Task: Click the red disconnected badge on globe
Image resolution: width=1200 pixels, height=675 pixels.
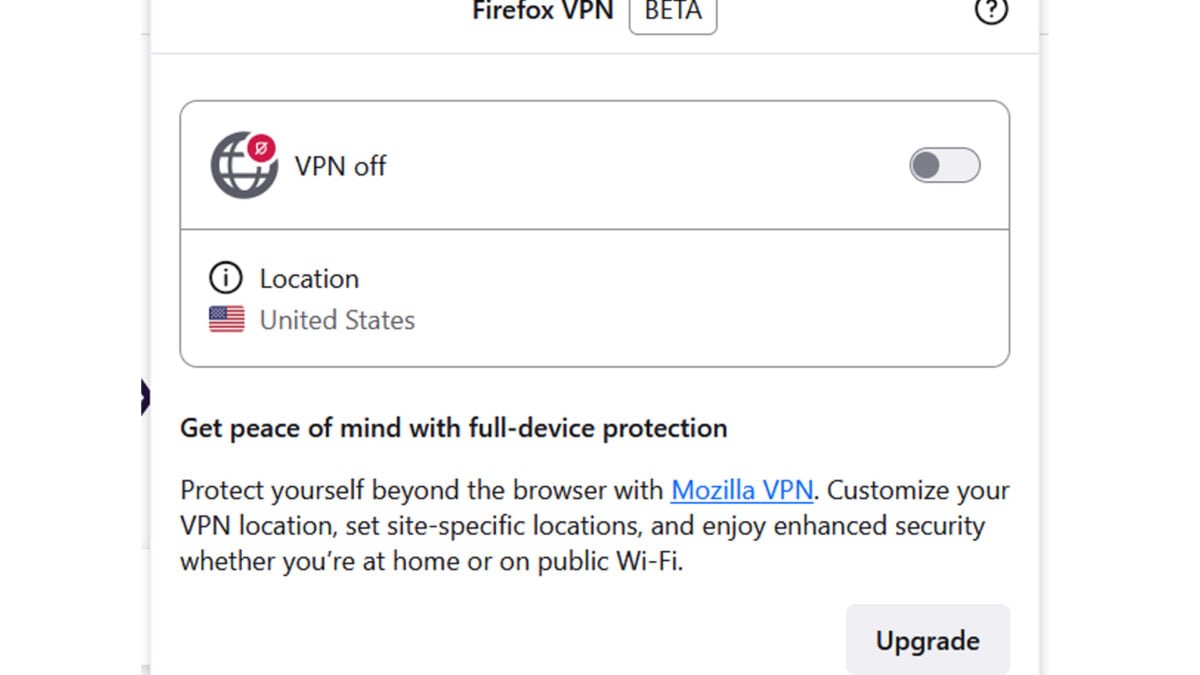Action: coord(262,148)
